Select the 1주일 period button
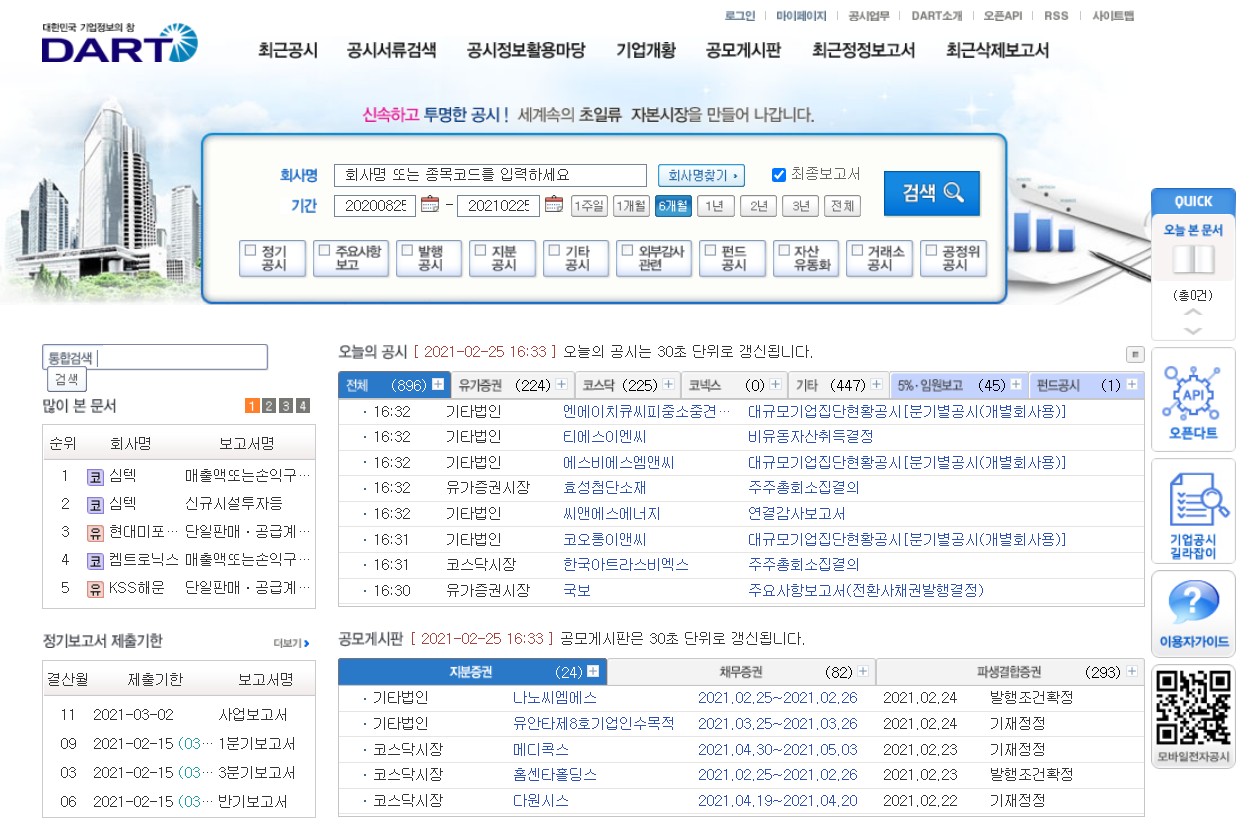The width and height of the screenshot is (1252, 837). click(x=589, y=206)
